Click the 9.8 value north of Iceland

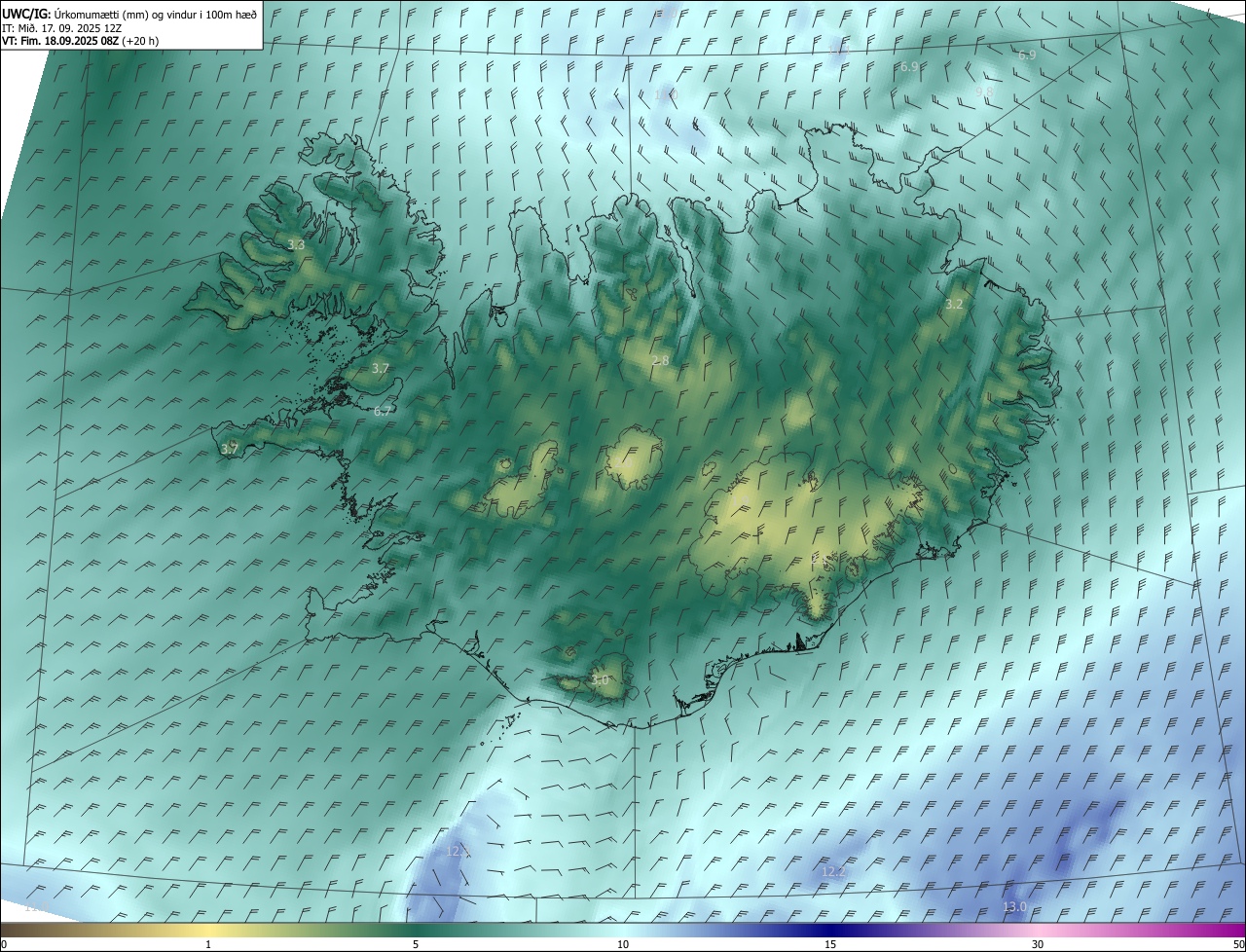(x=984, y=92)
